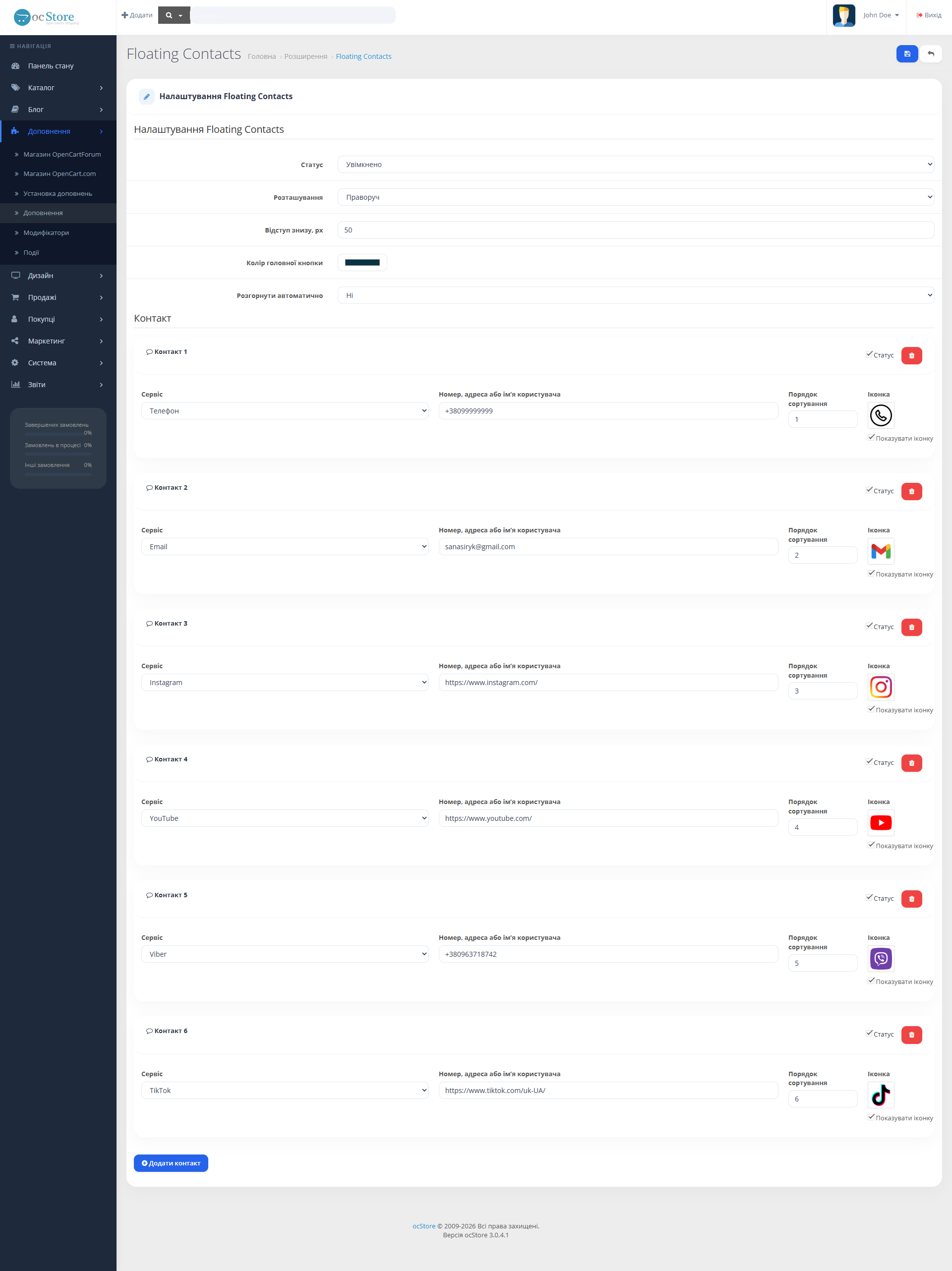Delete Контакт 6 with the trash icon
952x1271 pixels.
(911, 1035)
